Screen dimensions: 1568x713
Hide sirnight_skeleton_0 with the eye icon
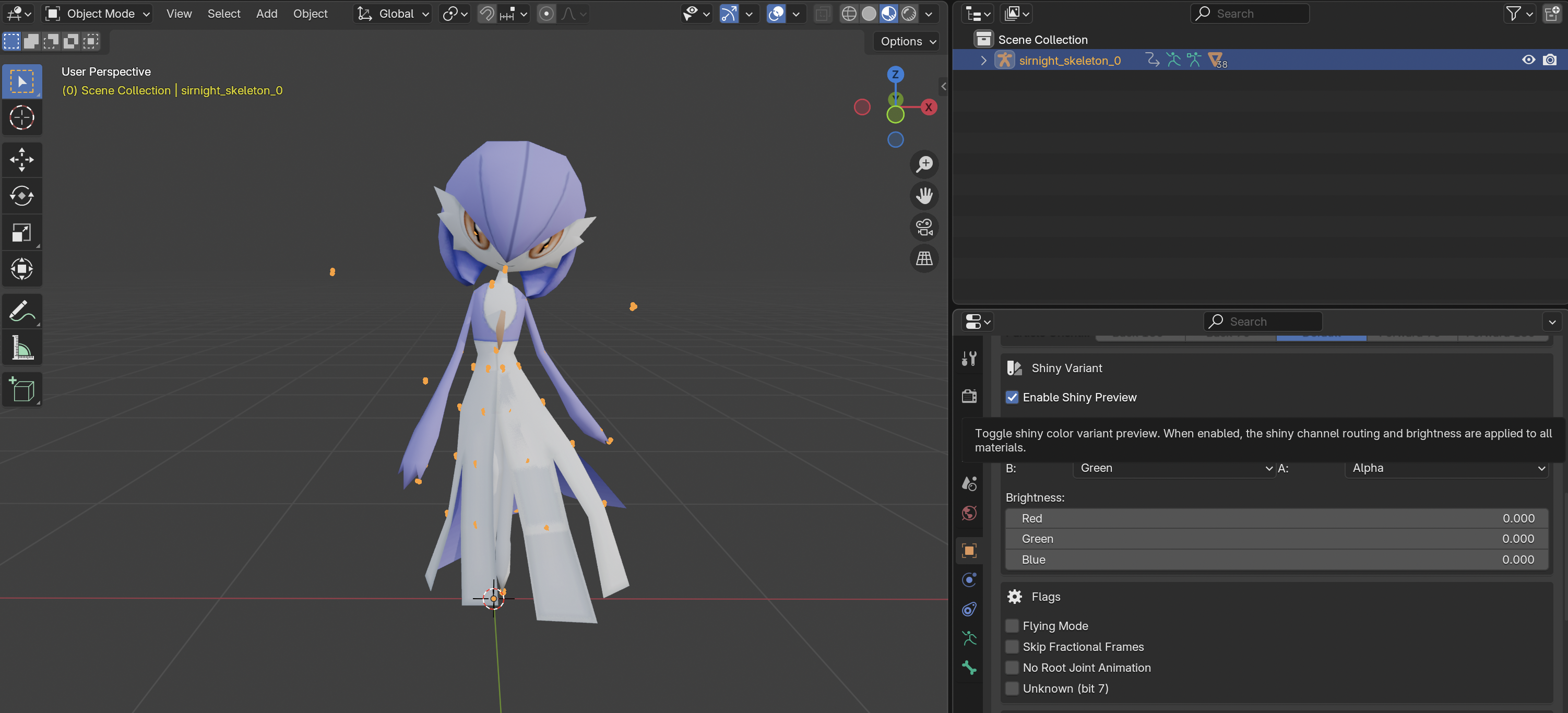pyautogui.click(x=1528, y=60)
